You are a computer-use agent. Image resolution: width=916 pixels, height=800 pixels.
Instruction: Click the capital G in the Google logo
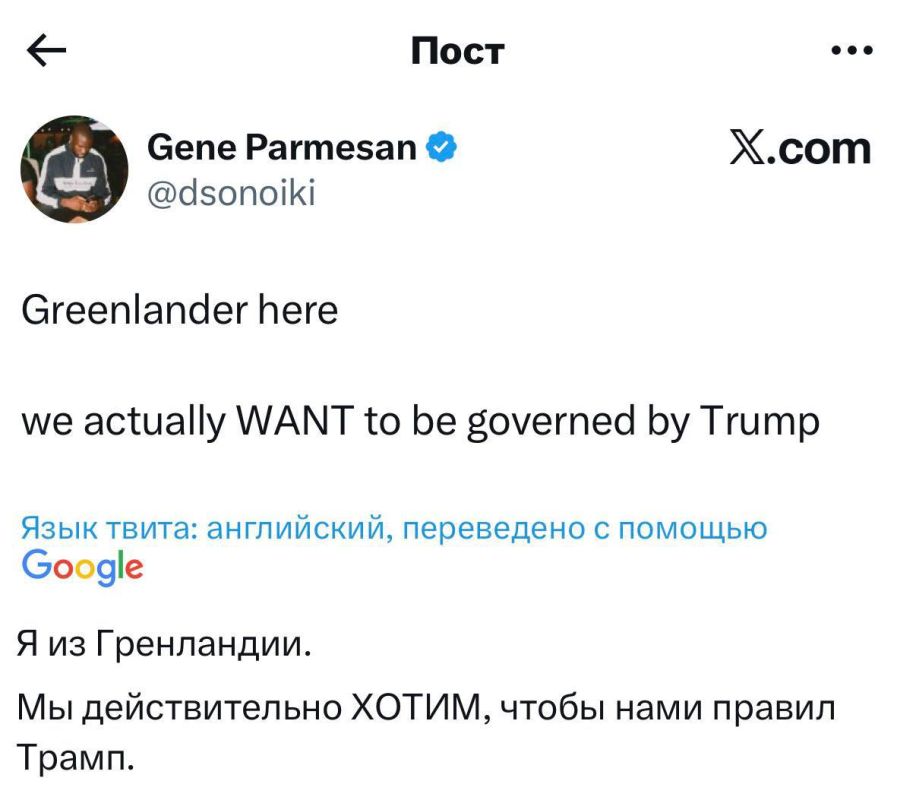[x=35, y=564]
